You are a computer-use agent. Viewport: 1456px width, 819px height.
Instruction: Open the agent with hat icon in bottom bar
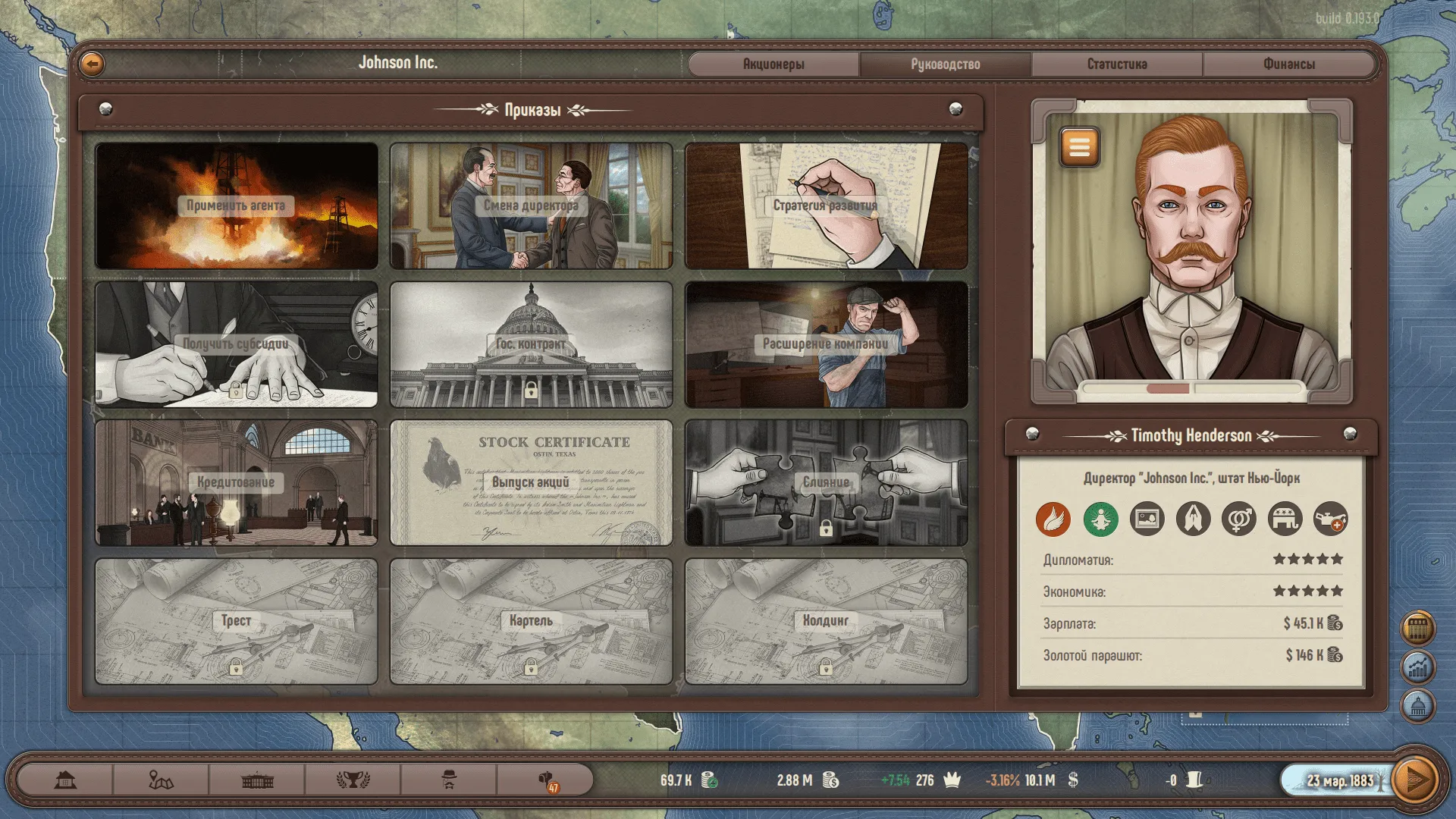[449, 780]
